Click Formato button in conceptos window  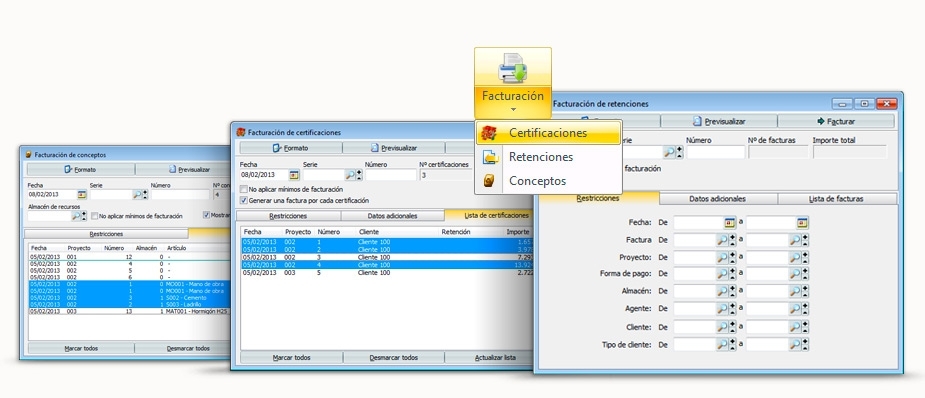[x=81, y=169]
